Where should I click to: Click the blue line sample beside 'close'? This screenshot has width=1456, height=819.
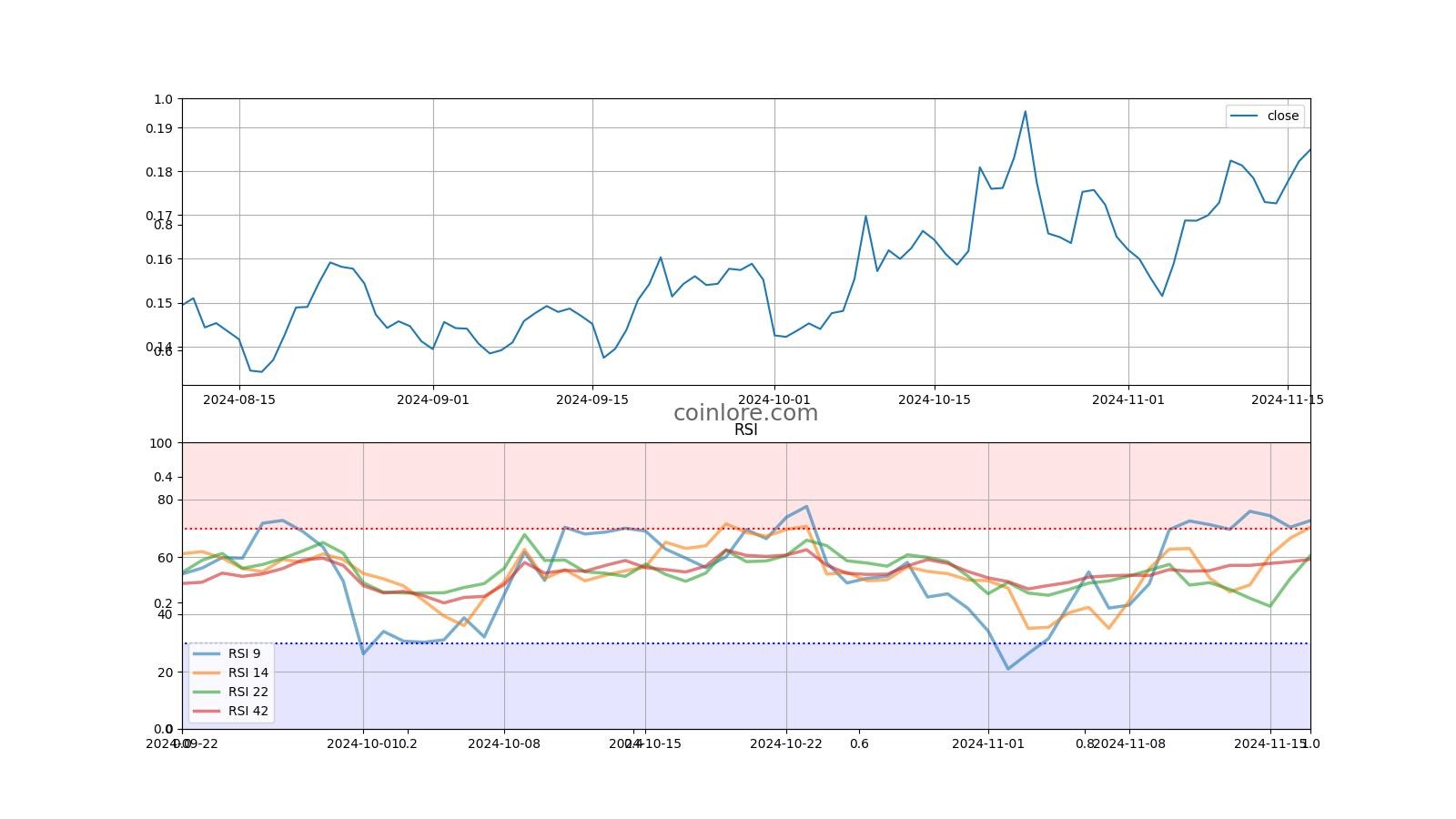click(x=1244, y=116)
